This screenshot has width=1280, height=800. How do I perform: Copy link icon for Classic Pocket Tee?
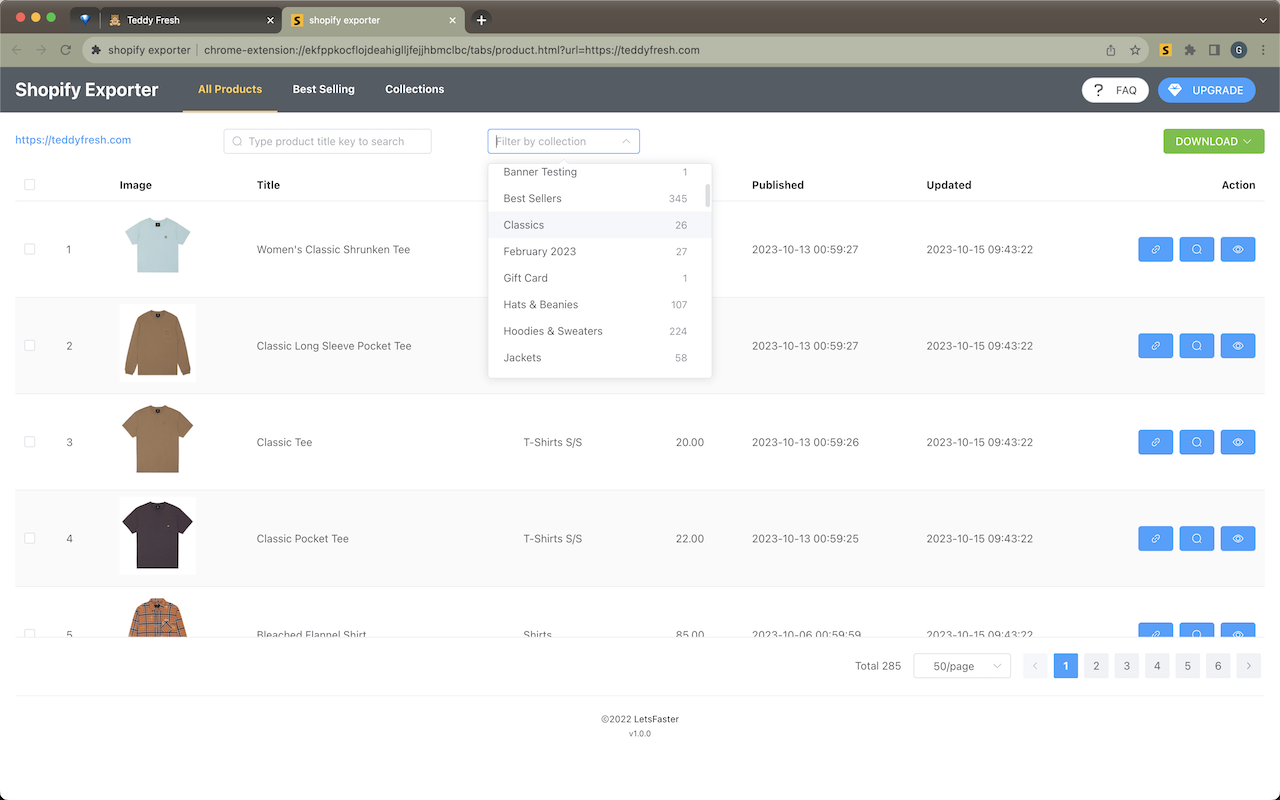coord(1155,538)
